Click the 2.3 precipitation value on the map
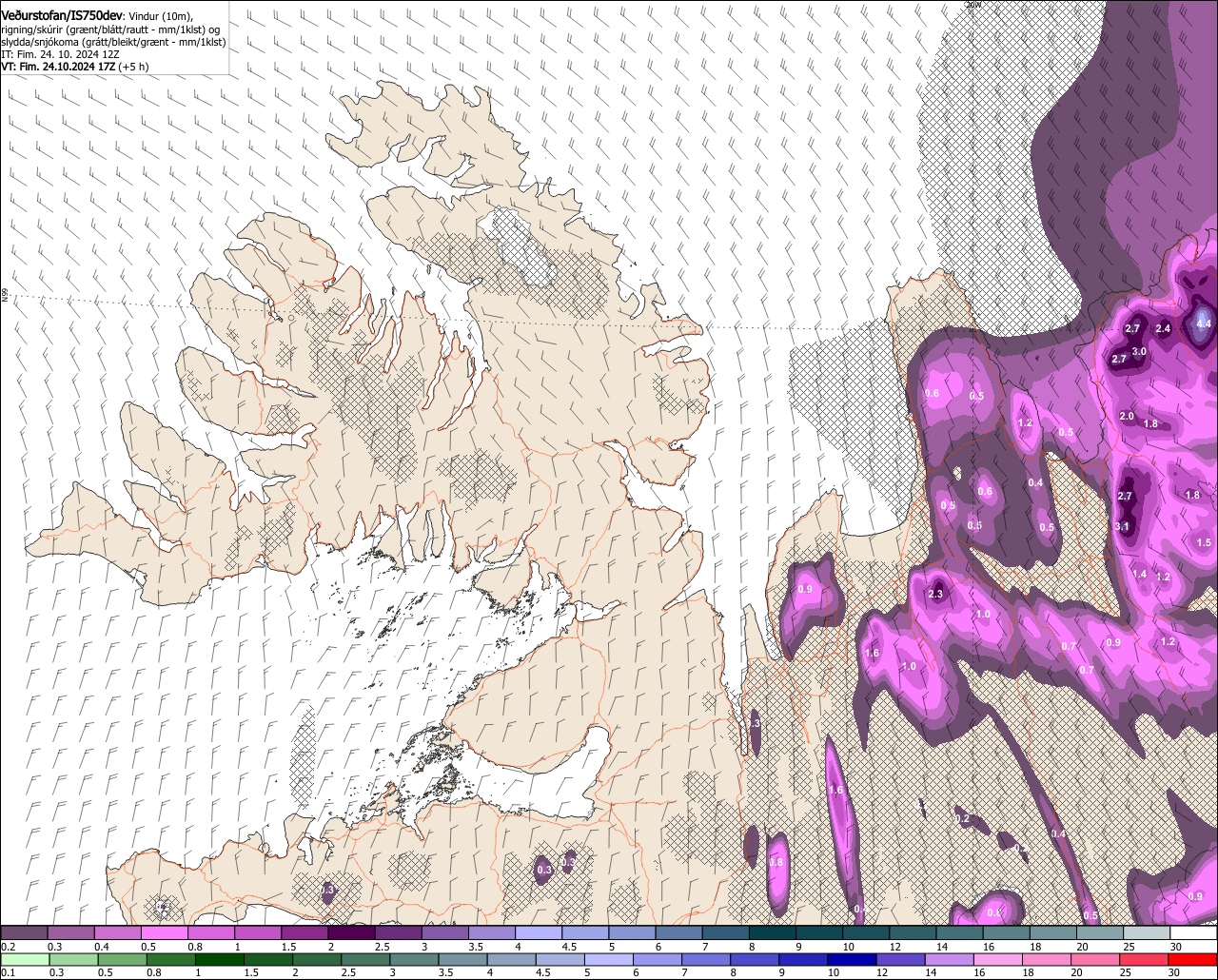Screen dimensions: 1218x980 tap(934, 595)
